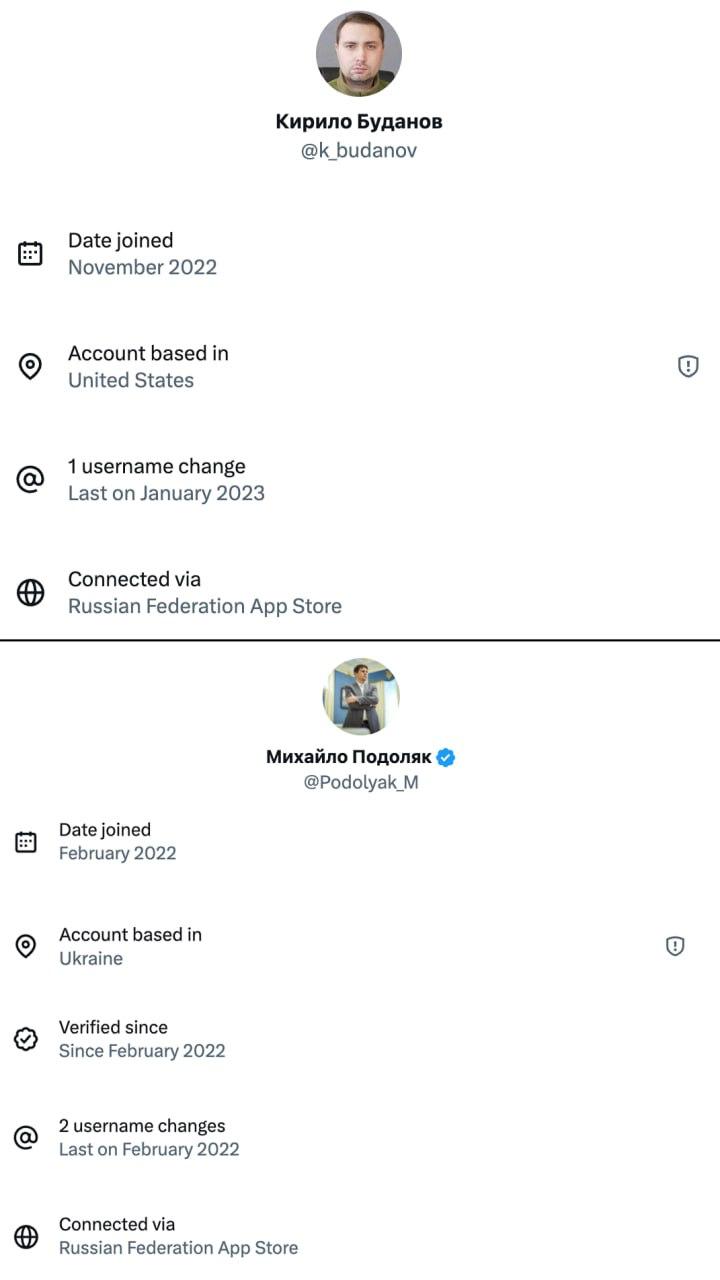Click the calendar icon beside February 2022 join date
This screenshot has height=1280, width=720.
pyautogui.click(x=26, y=842)
